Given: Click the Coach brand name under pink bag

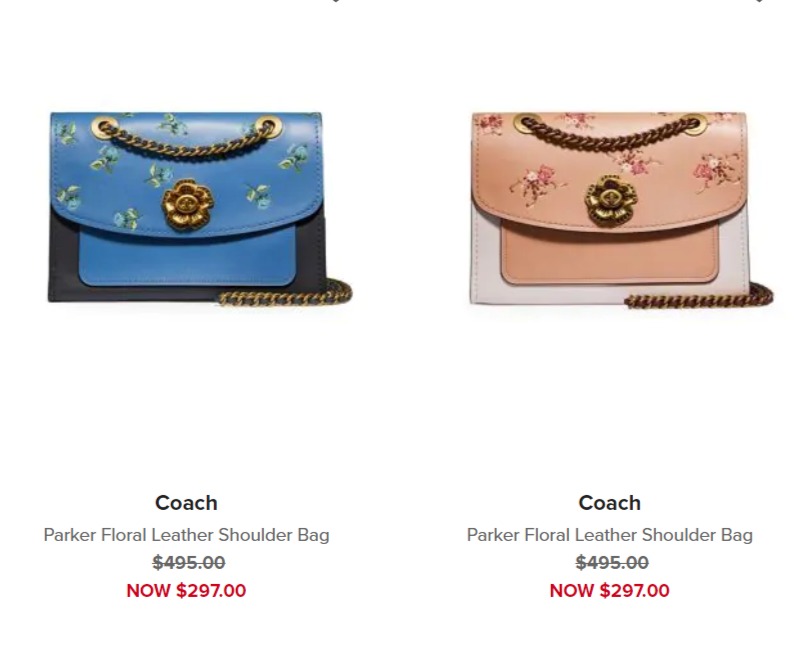Looking at the screenshot, I should click(x=609, y=503).
